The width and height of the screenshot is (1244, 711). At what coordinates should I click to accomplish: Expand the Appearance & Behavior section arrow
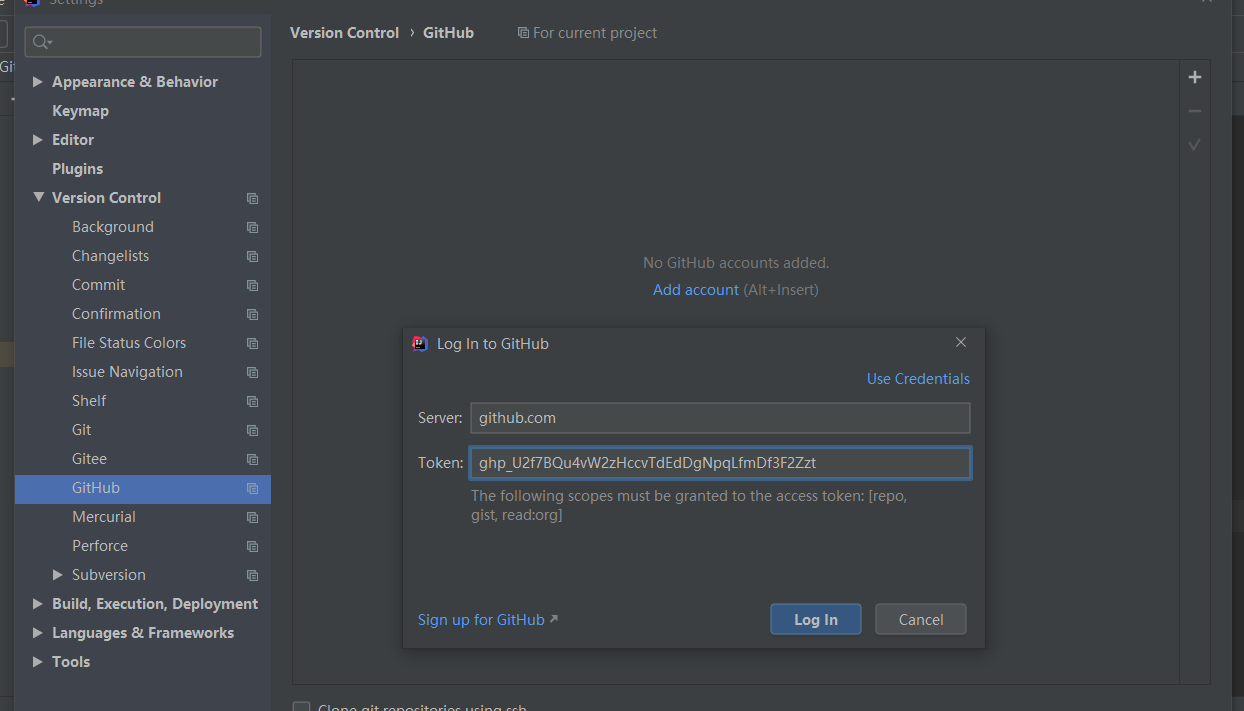pyautogui.click(x=38, y=82)
